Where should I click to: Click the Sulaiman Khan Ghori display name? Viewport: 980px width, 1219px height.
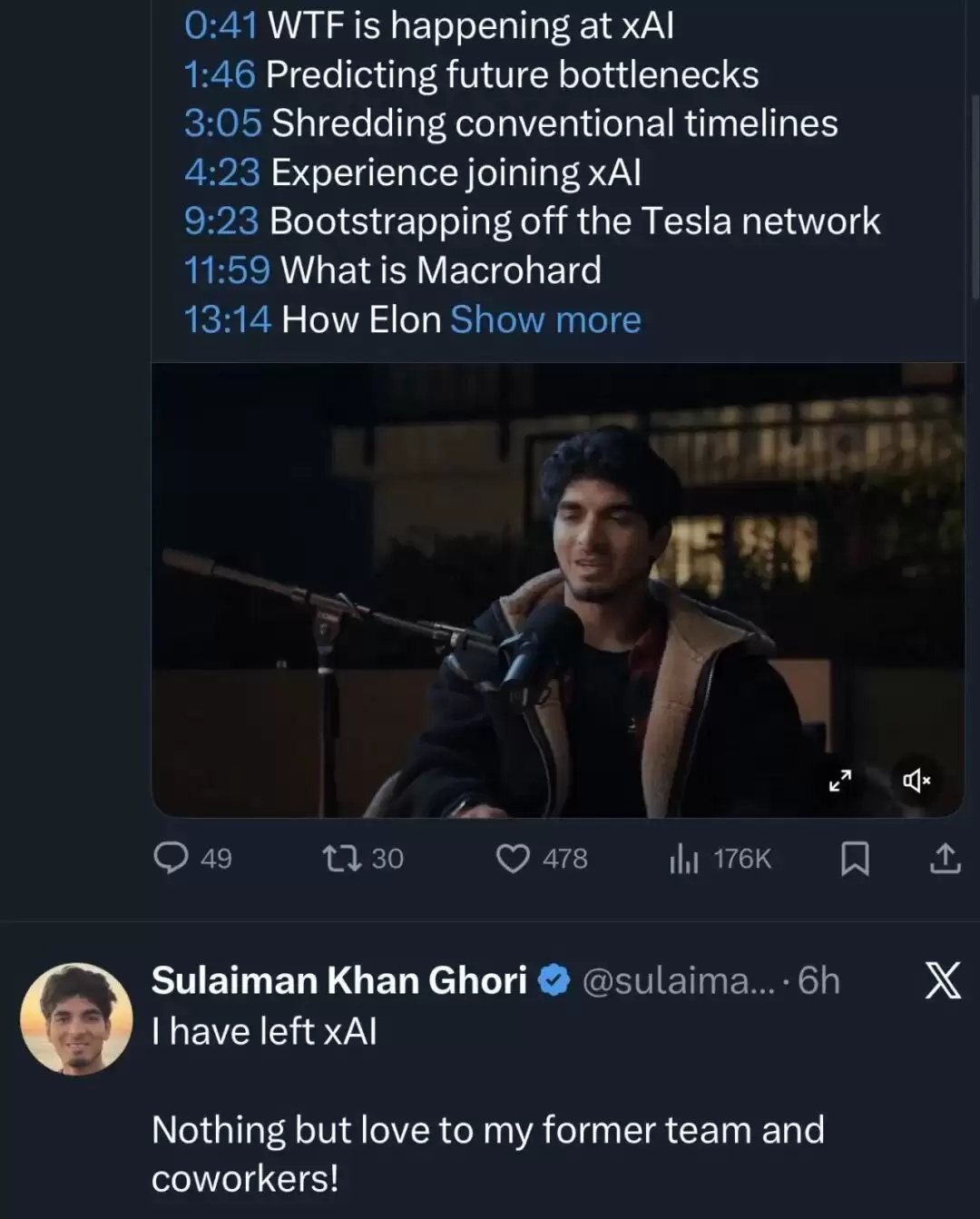point(338,981)
